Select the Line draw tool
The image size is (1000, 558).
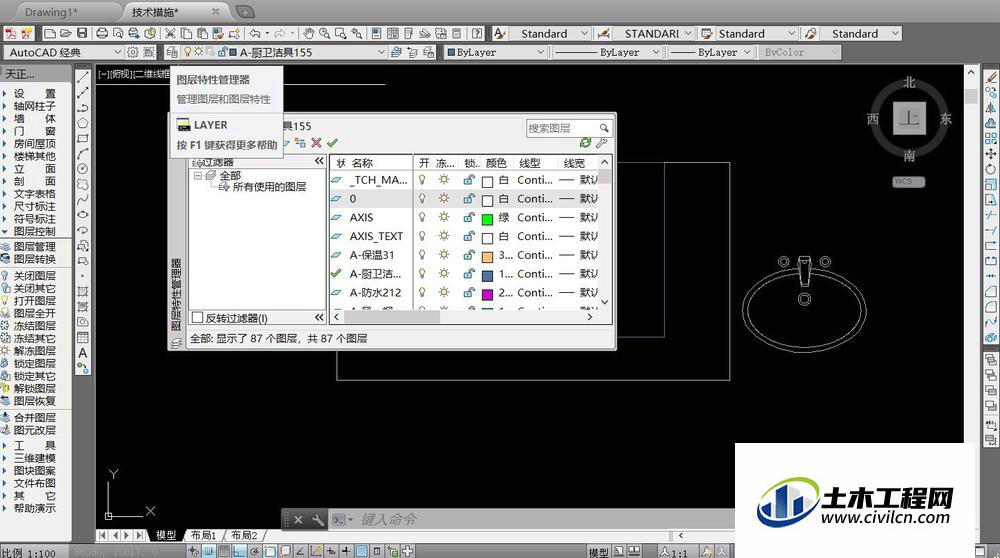click(82, 77)
